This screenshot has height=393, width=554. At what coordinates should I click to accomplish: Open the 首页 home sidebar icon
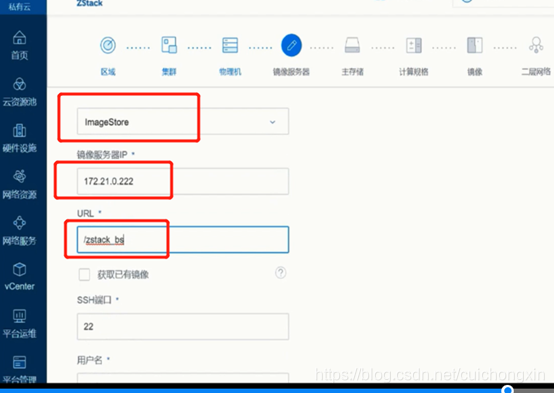coord(19,37)
